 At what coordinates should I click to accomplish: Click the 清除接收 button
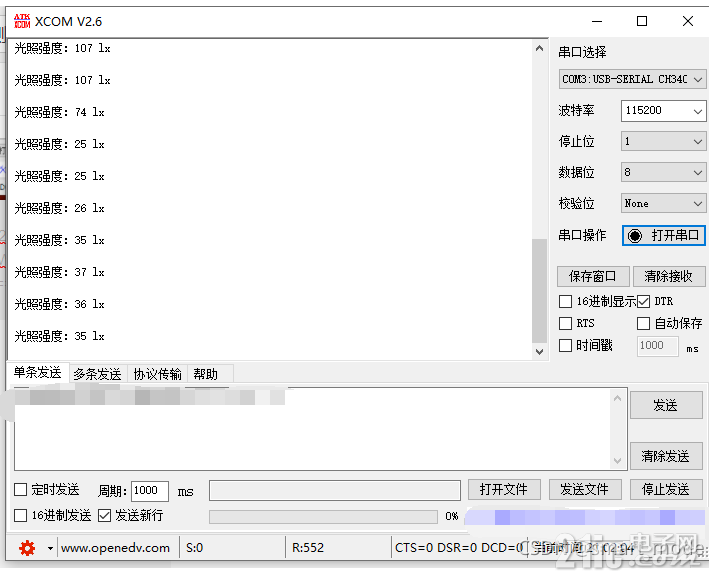[669, 276]
